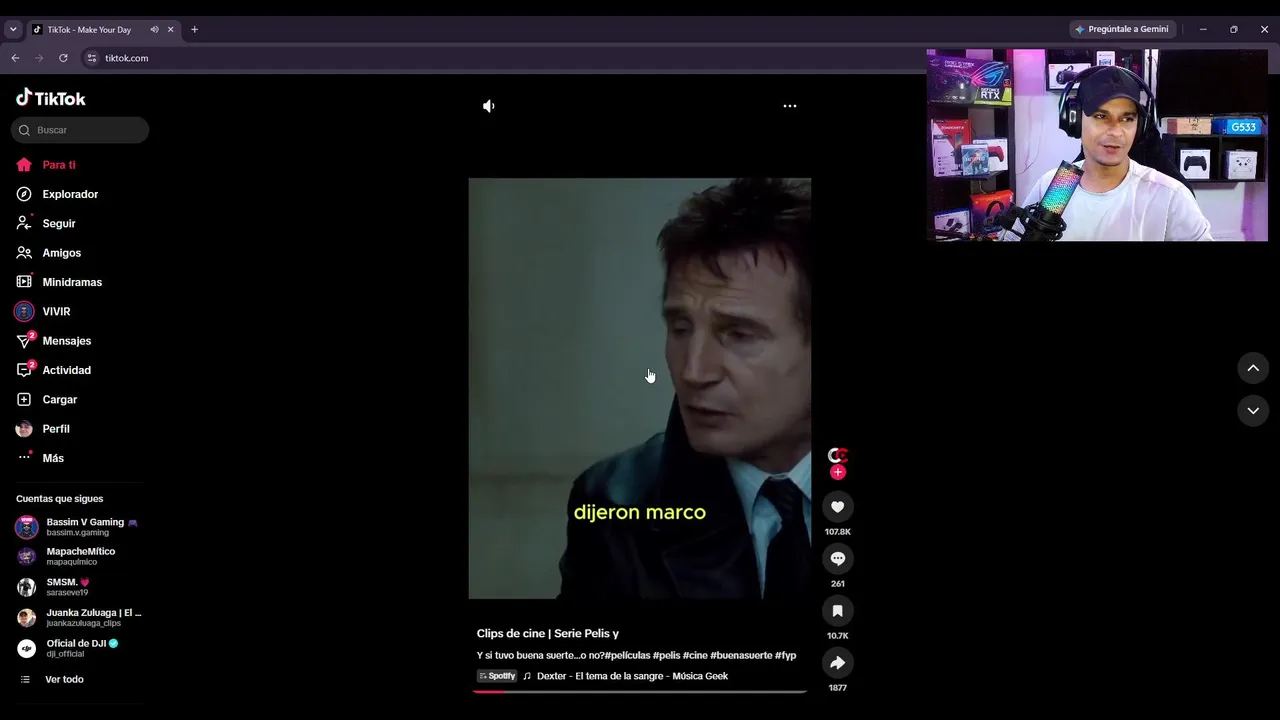
Task: Go to previous video with up arrow
Action: click(1253, 368)
